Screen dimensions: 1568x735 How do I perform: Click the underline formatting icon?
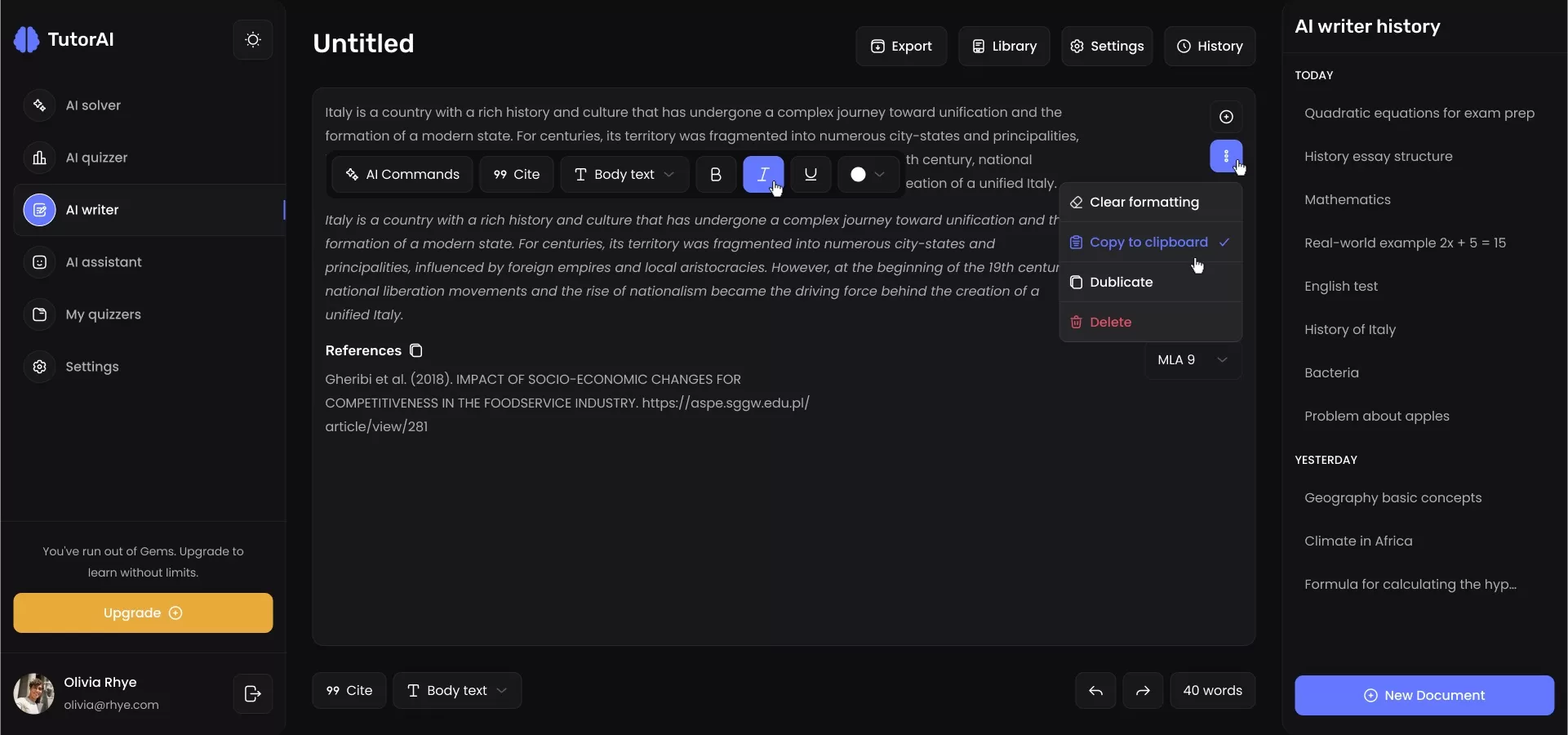coord(811,175)
